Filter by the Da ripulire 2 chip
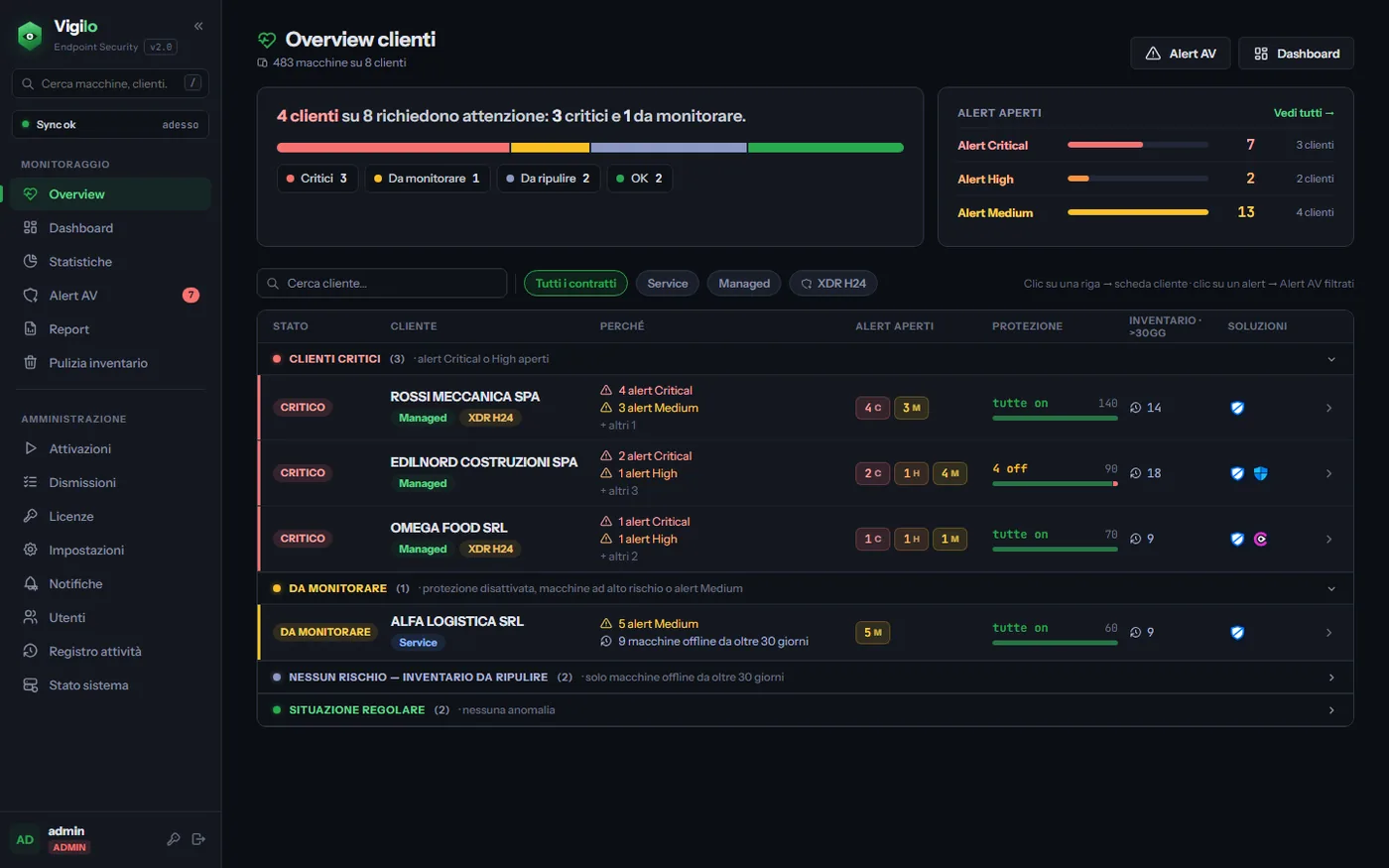Image resolution: width=1389 pixels, height=868 pixels. pos(548,179)
